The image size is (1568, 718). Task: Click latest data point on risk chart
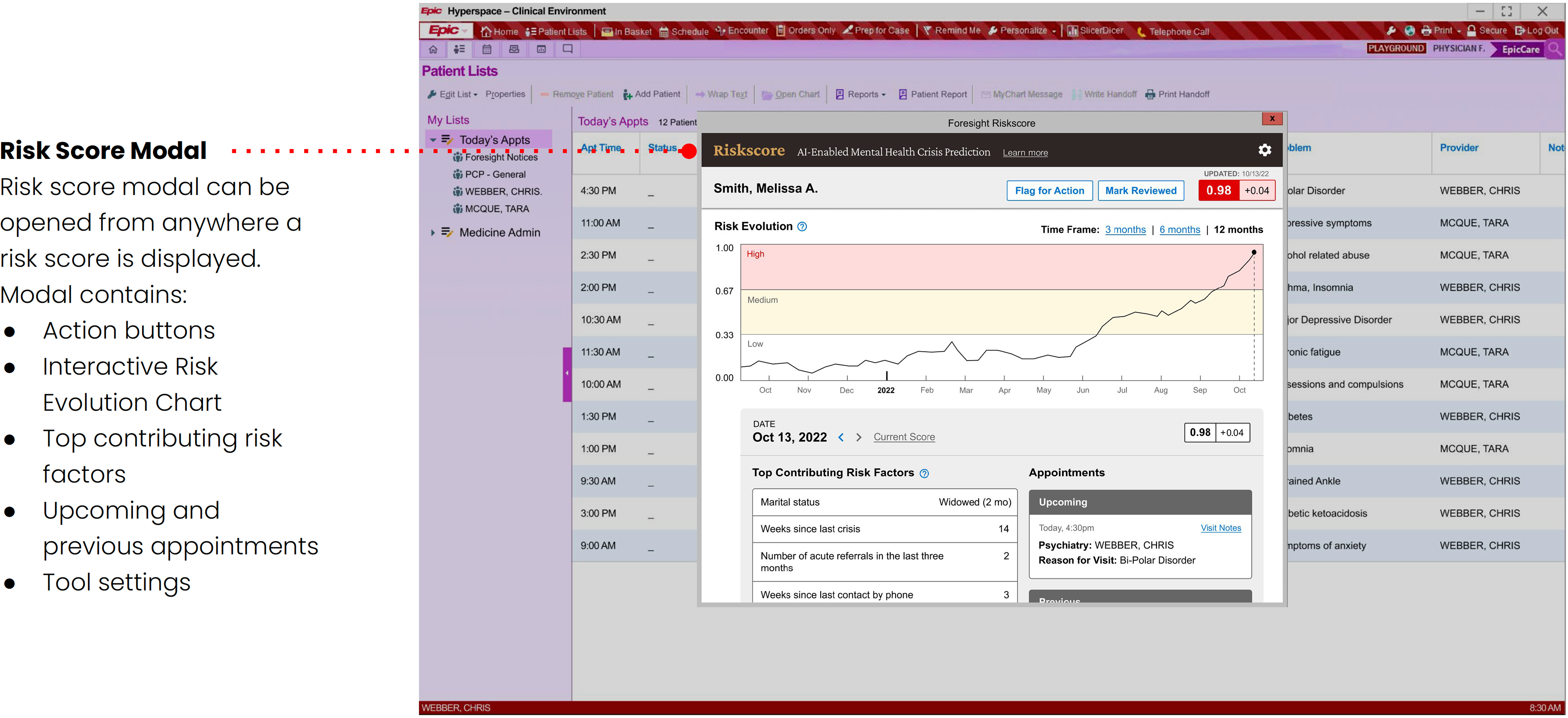tap(1253, 252)
